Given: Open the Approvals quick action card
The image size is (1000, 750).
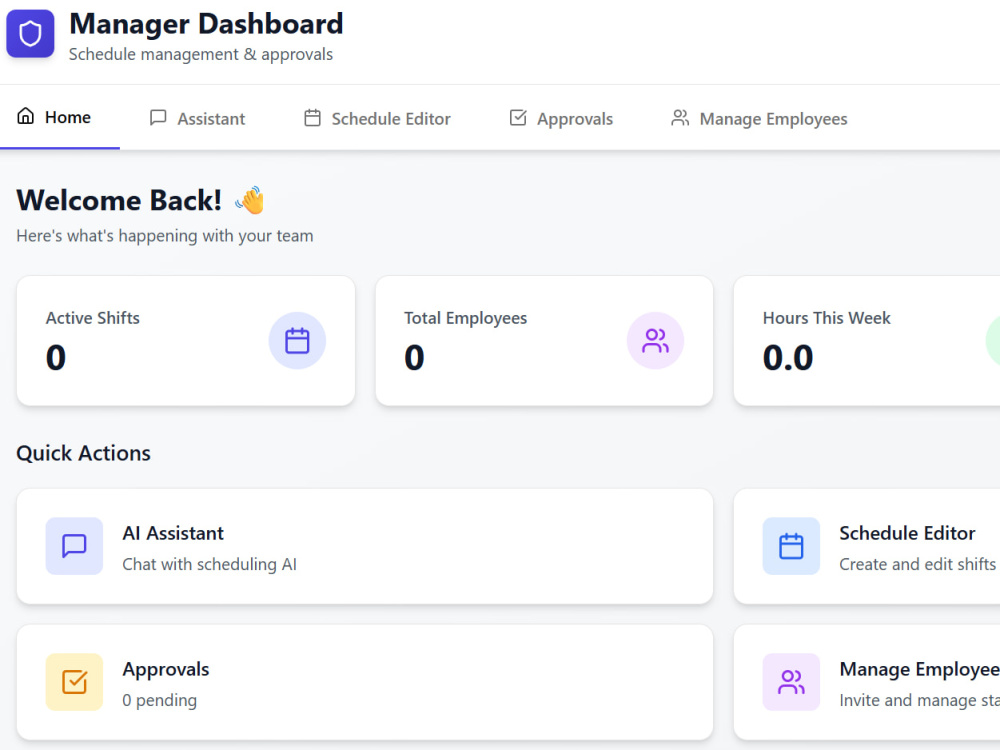Looking at the screenshot, I should (x=365, y=682).
